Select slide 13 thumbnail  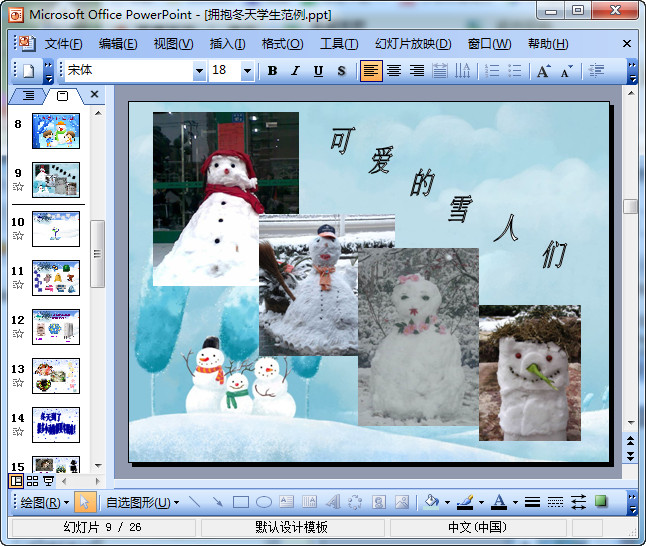56,376
